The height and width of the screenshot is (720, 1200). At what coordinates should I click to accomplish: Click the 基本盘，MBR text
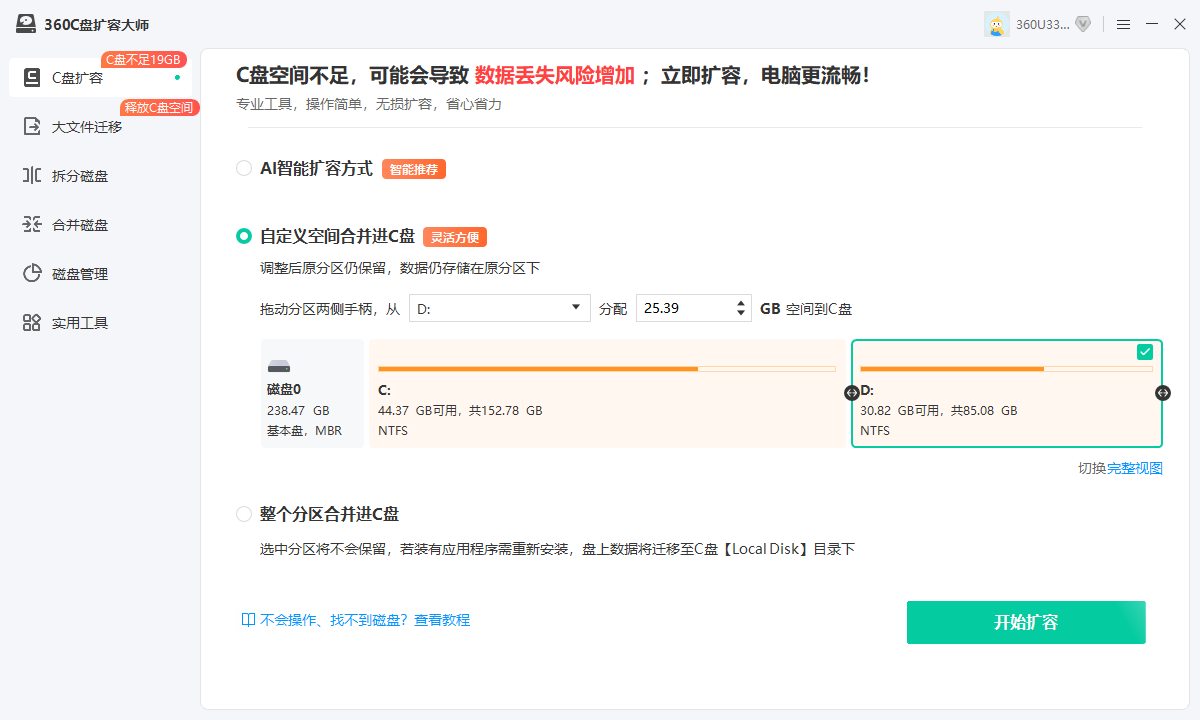point(304,431)
